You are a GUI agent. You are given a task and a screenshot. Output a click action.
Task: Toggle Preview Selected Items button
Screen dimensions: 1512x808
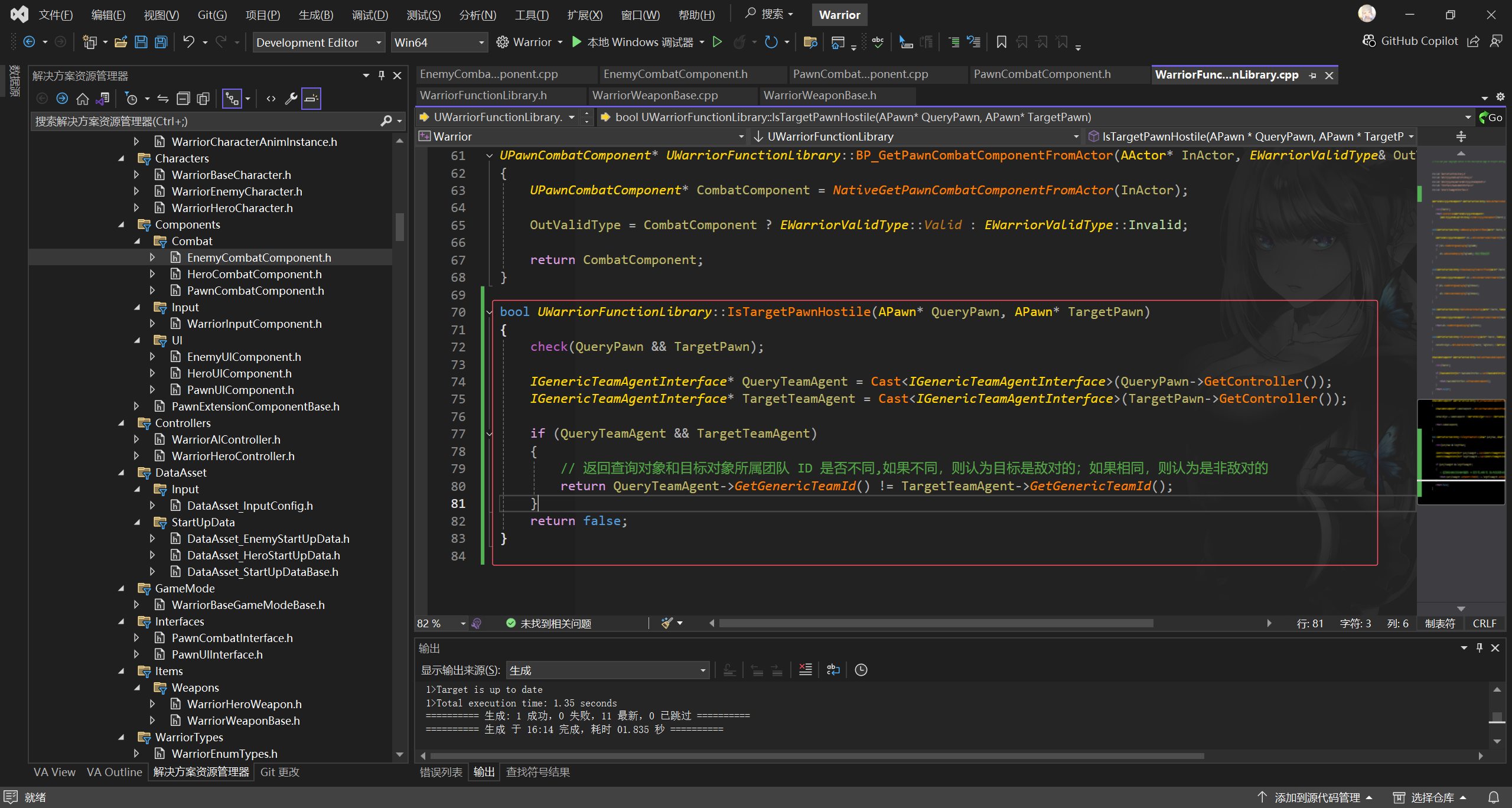click(x=311, y=99)
